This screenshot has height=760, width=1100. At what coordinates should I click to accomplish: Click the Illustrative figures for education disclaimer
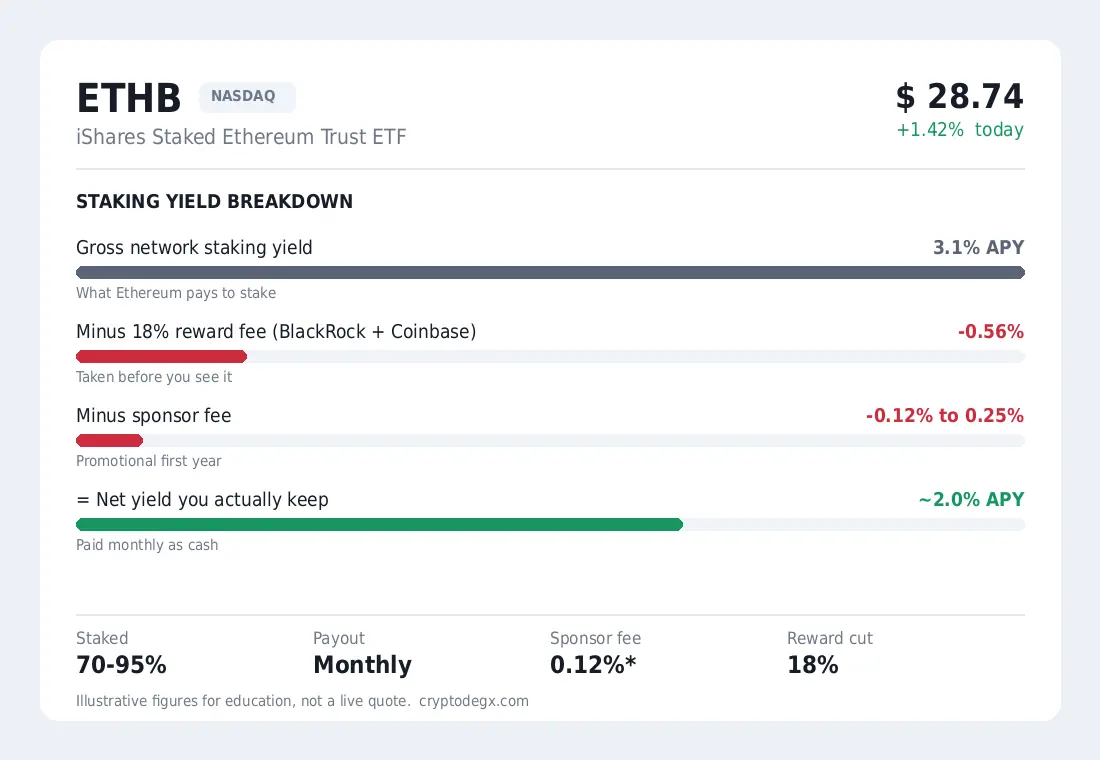[x=243, y=701]
